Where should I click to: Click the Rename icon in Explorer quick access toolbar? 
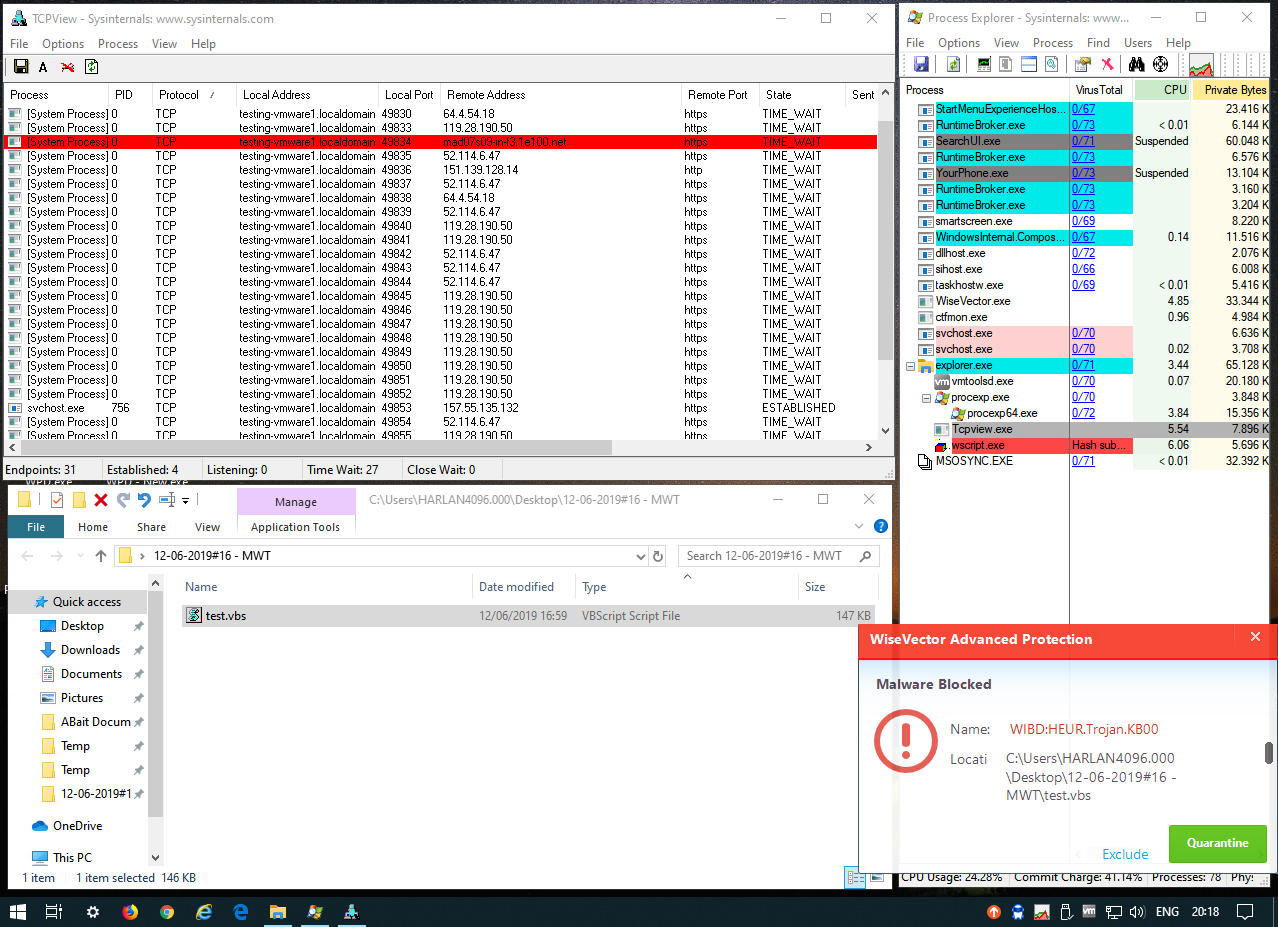(x=167, y=500)
